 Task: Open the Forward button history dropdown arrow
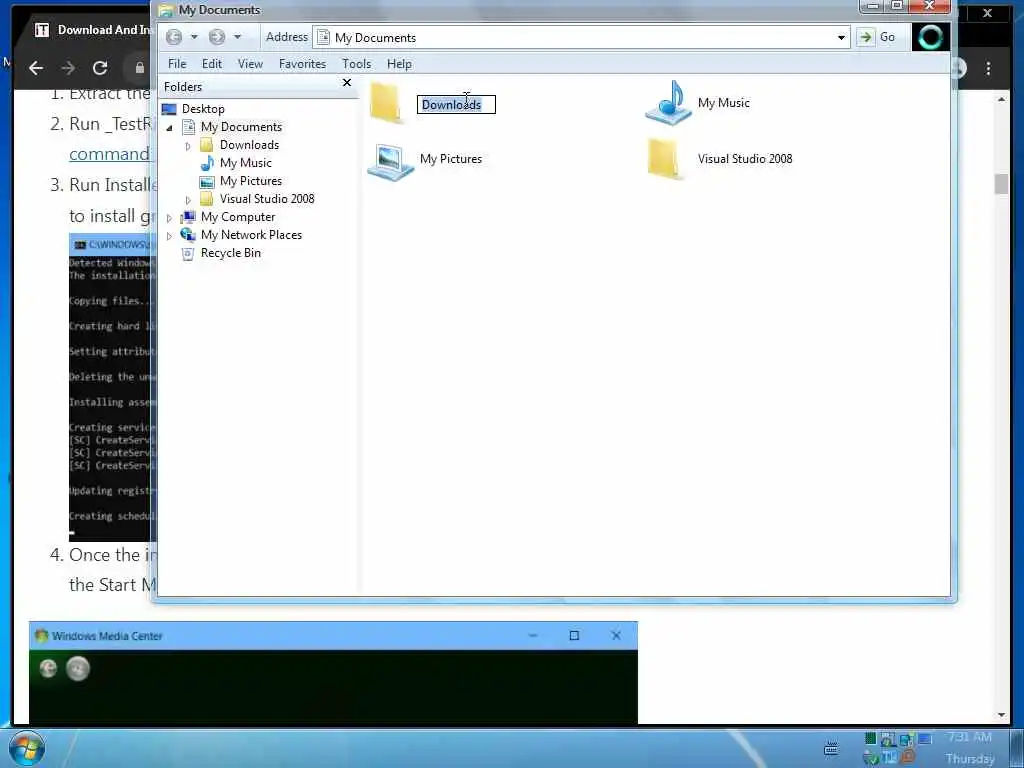point(237,37)
